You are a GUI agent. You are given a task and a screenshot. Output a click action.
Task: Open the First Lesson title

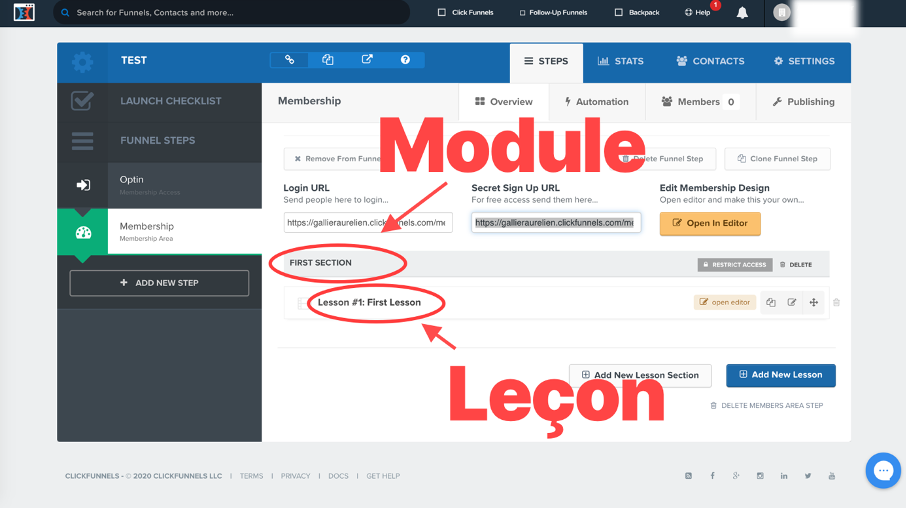[x=369, y=302]
